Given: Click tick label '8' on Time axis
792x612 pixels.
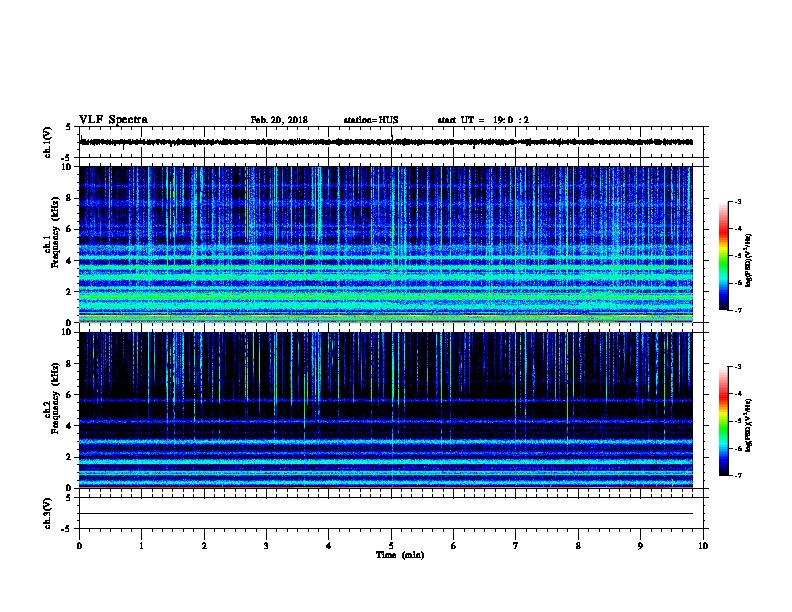Looking at the screenshot, I should [x=578, y=546].
